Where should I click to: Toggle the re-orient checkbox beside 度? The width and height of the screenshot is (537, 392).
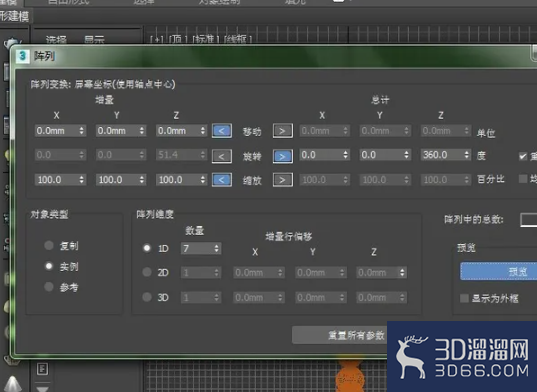(x=523, y=156)
